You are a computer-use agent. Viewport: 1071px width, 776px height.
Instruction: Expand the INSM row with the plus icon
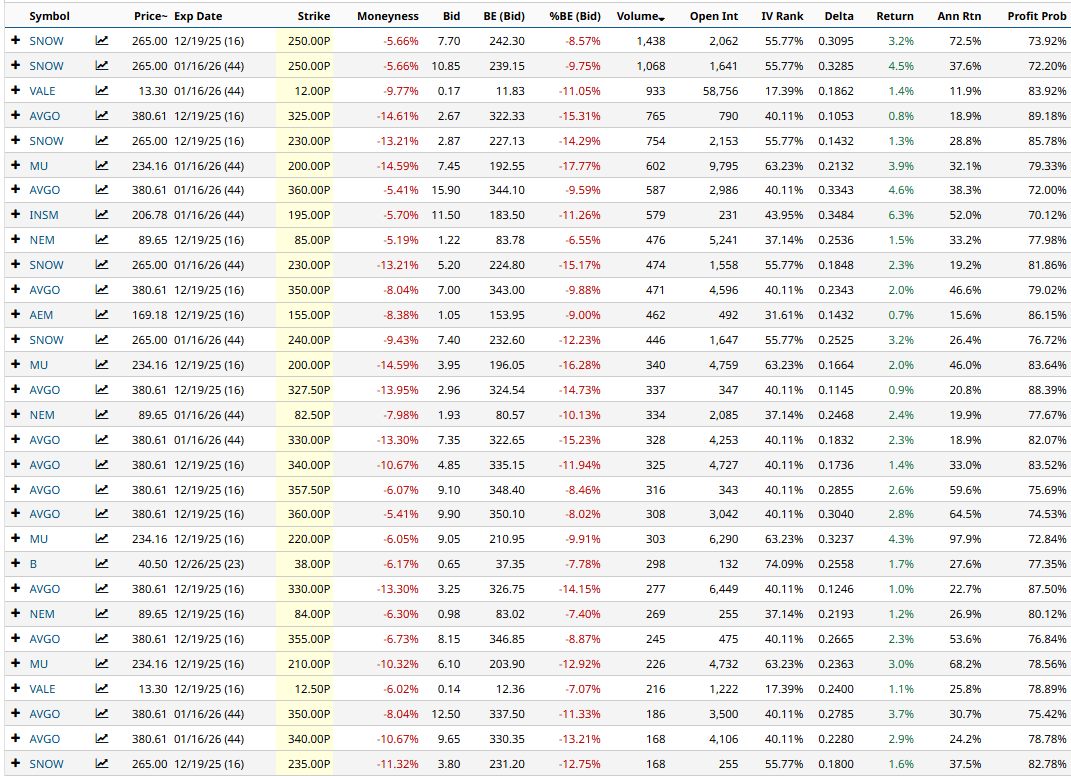click(x=13, y=215)
